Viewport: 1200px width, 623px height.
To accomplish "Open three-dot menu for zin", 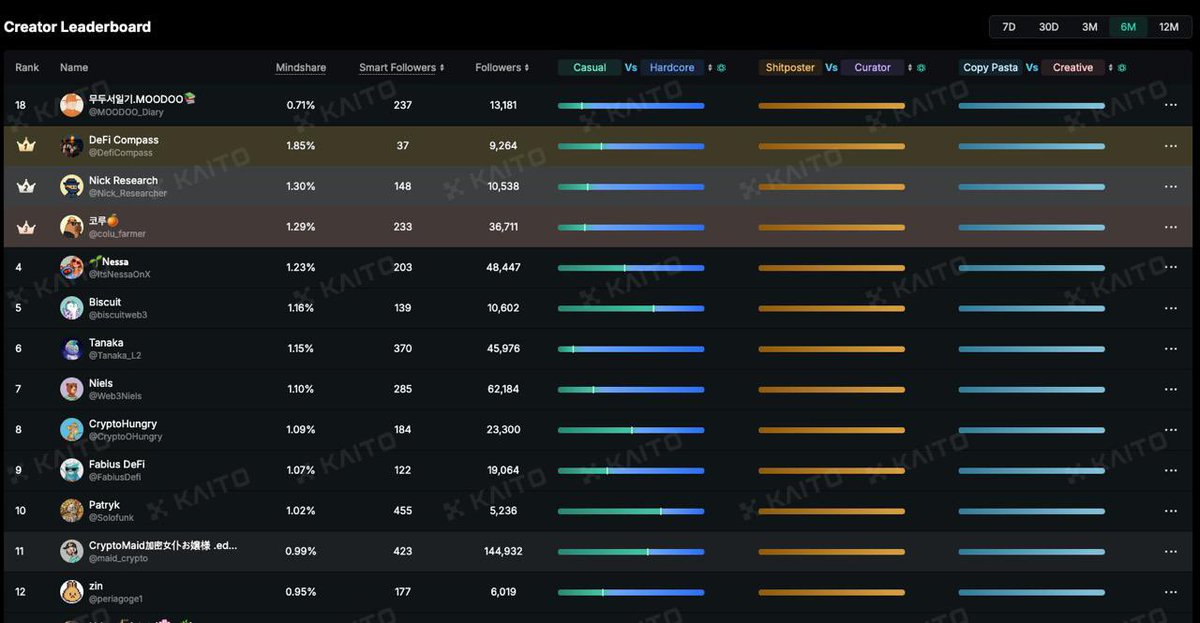I will (1171, 592).
